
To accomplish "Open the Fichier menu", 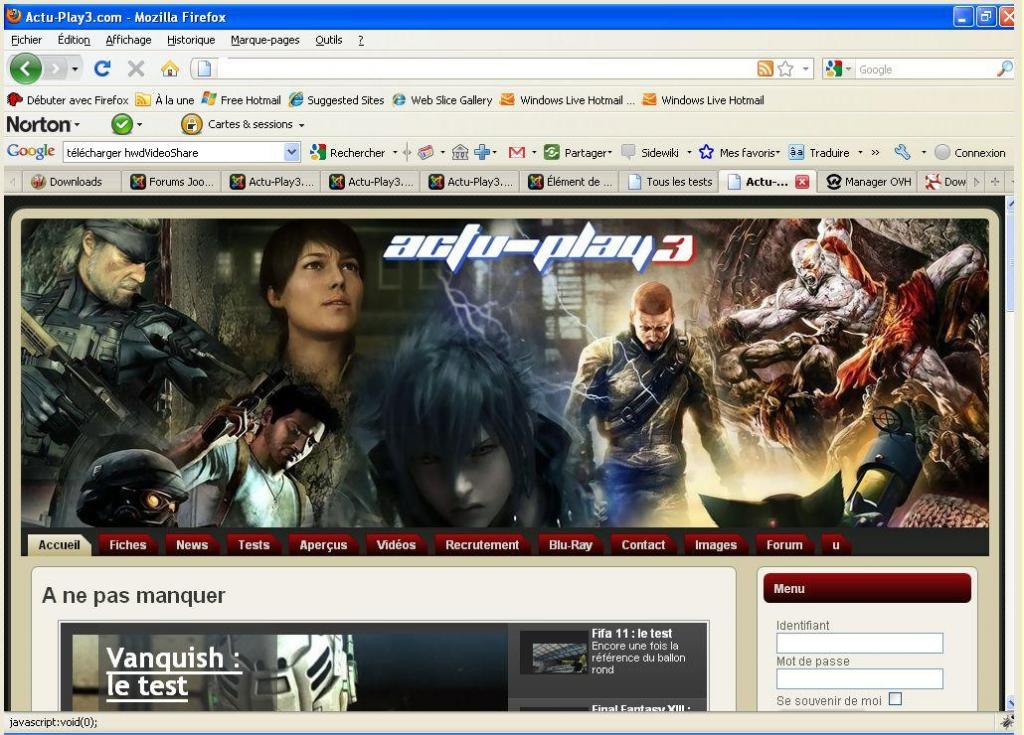I will [26, 40].
